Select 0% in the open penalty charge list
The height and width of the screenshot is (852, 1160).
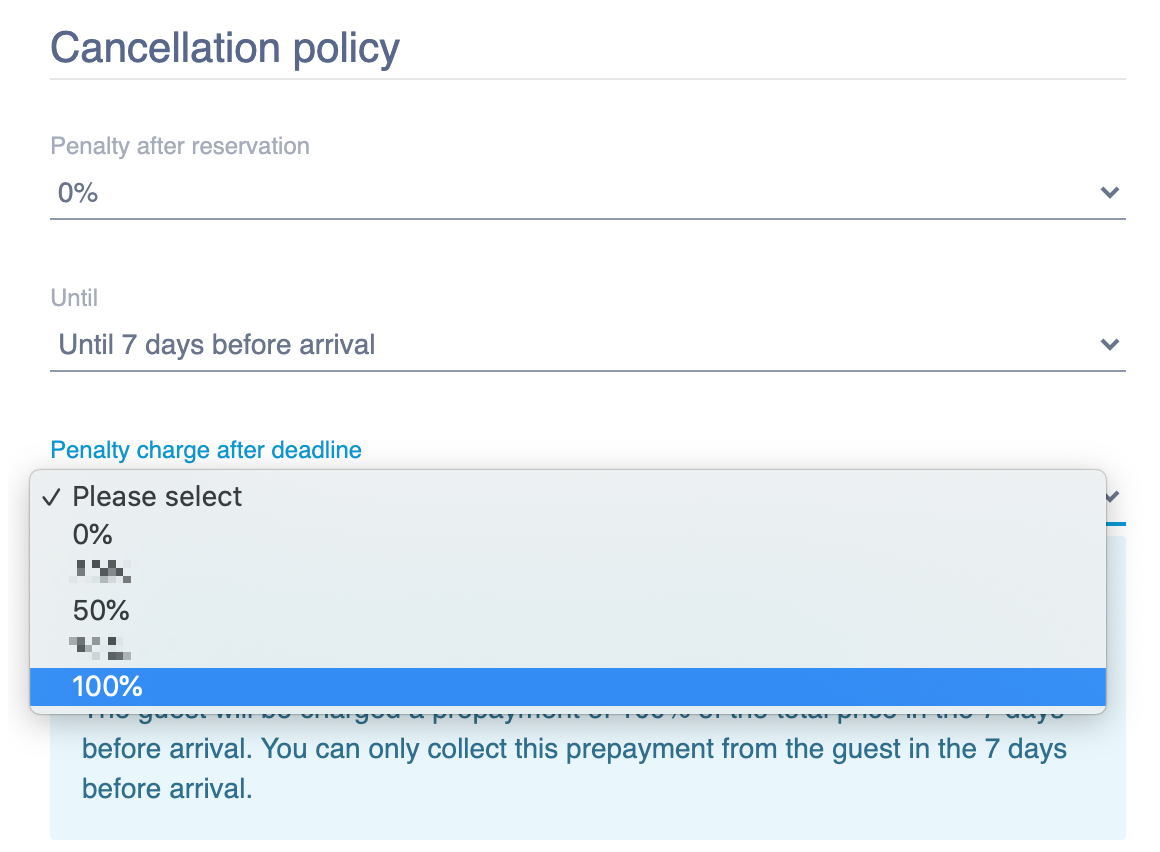(93, 534)
